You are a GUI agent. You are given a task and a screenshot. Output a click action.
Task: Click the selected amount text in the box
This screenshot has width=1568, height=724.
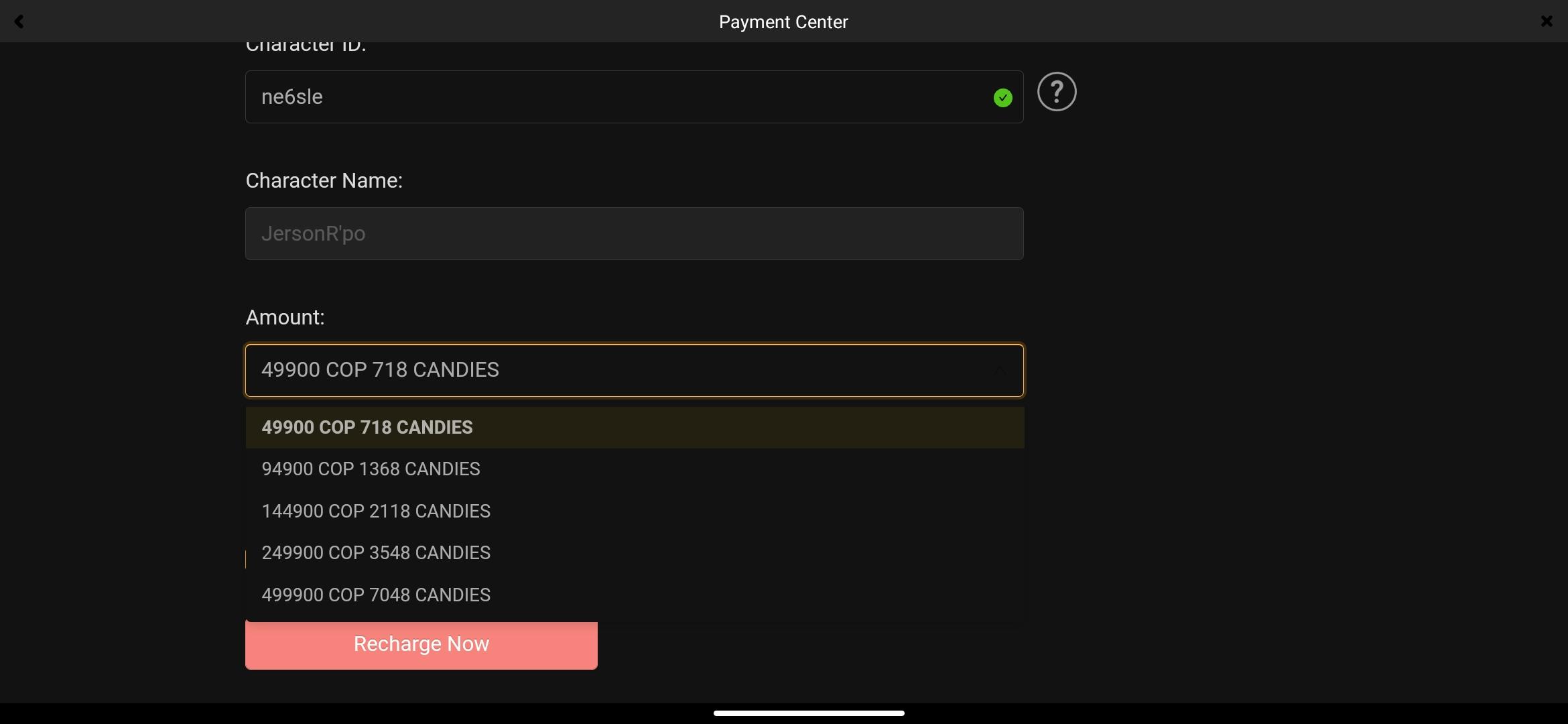click(380, 370)
